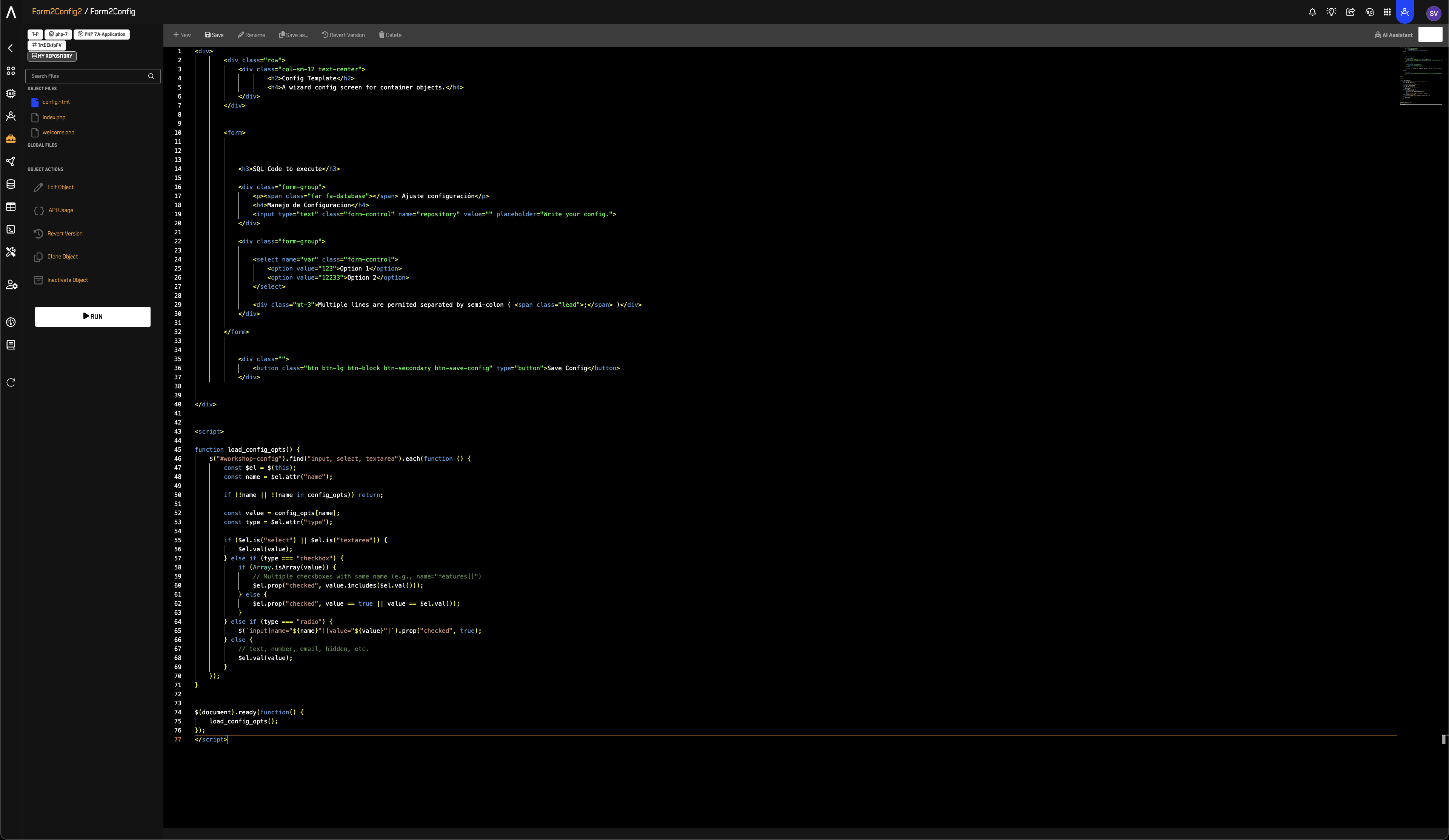Click Revert Version in the editor toolbar
Image resolution: width=1449 pixels, height=840 pixels.
pos(343,35)
